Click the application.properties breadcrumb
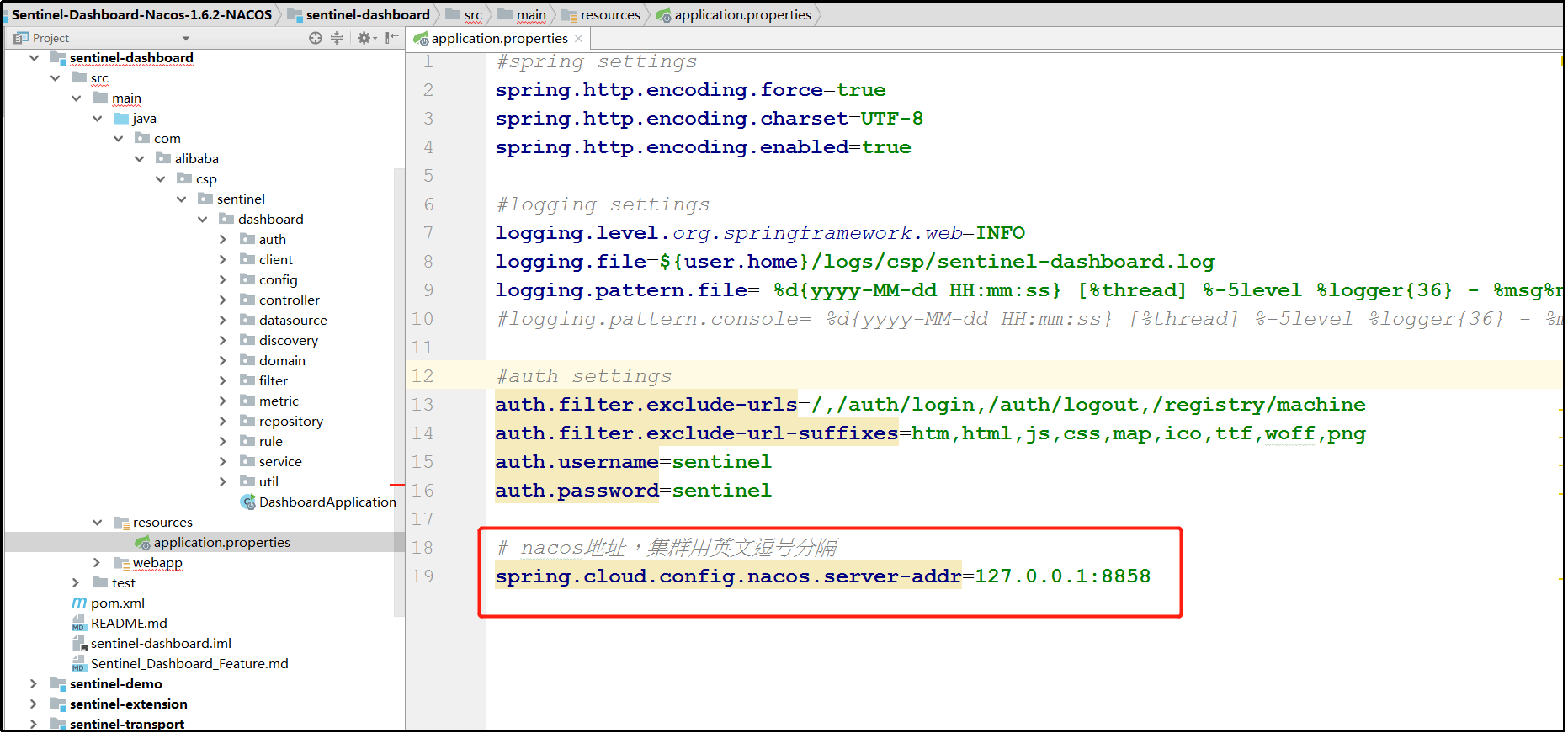 [742, 14]
